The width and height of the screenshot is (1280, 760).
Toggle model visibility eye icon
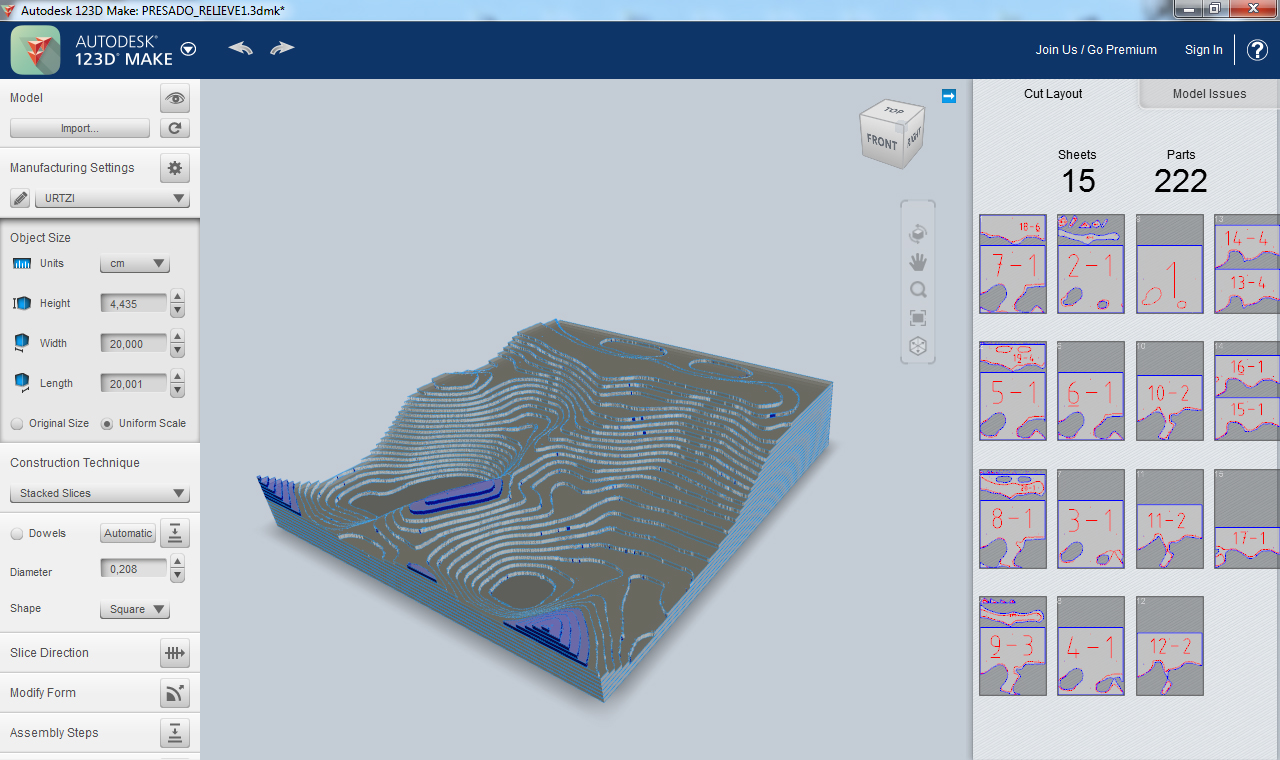pos(175,98)
